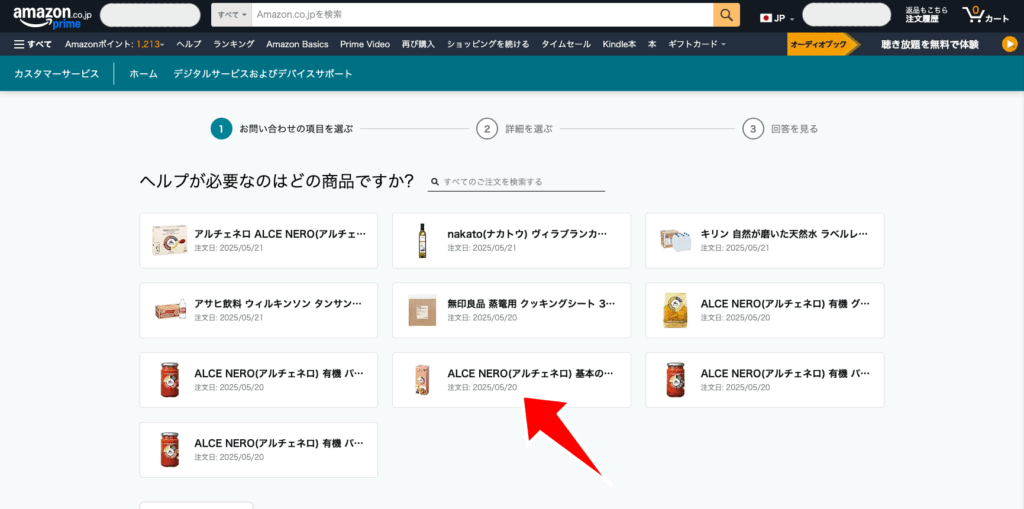Open Amazon Basics in the nav bar
This screenshot has height=509, width=1024.
[297, 44]
